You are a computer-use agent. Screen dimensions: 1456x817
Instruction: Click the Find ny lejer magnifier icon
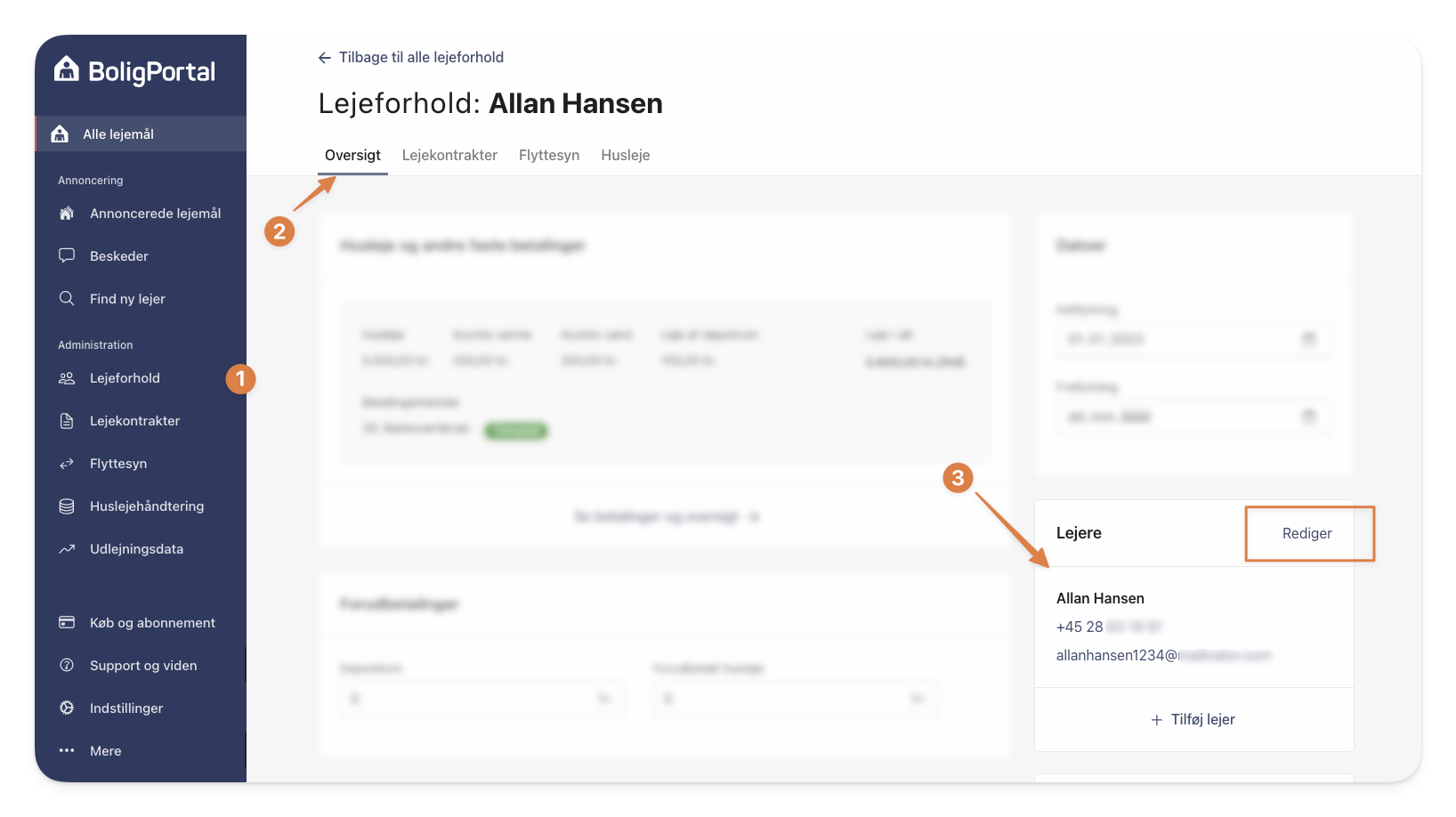[x=67, y=298]
